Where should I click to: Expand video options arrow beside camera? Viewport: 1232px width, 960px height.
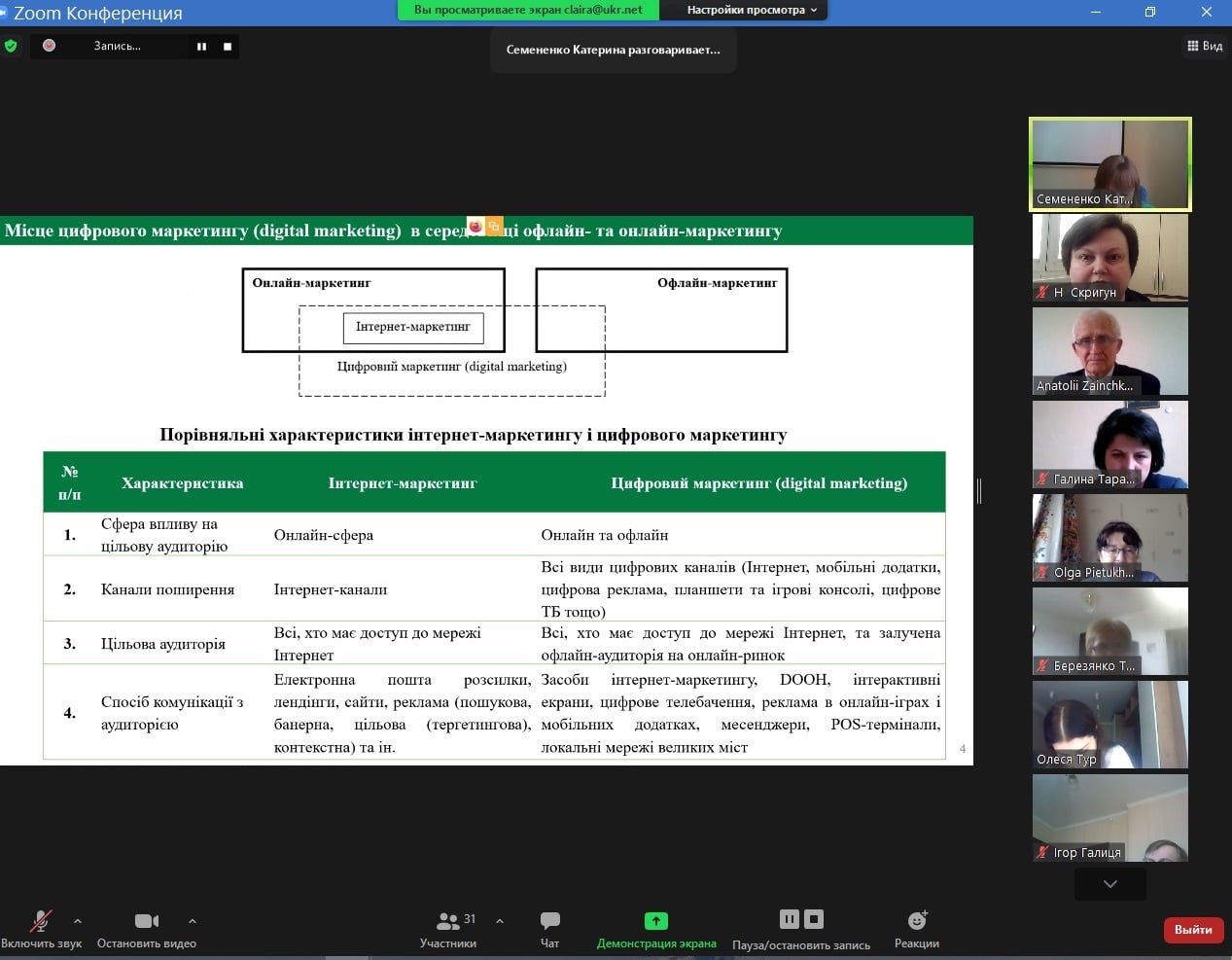(x=193, y=920)
